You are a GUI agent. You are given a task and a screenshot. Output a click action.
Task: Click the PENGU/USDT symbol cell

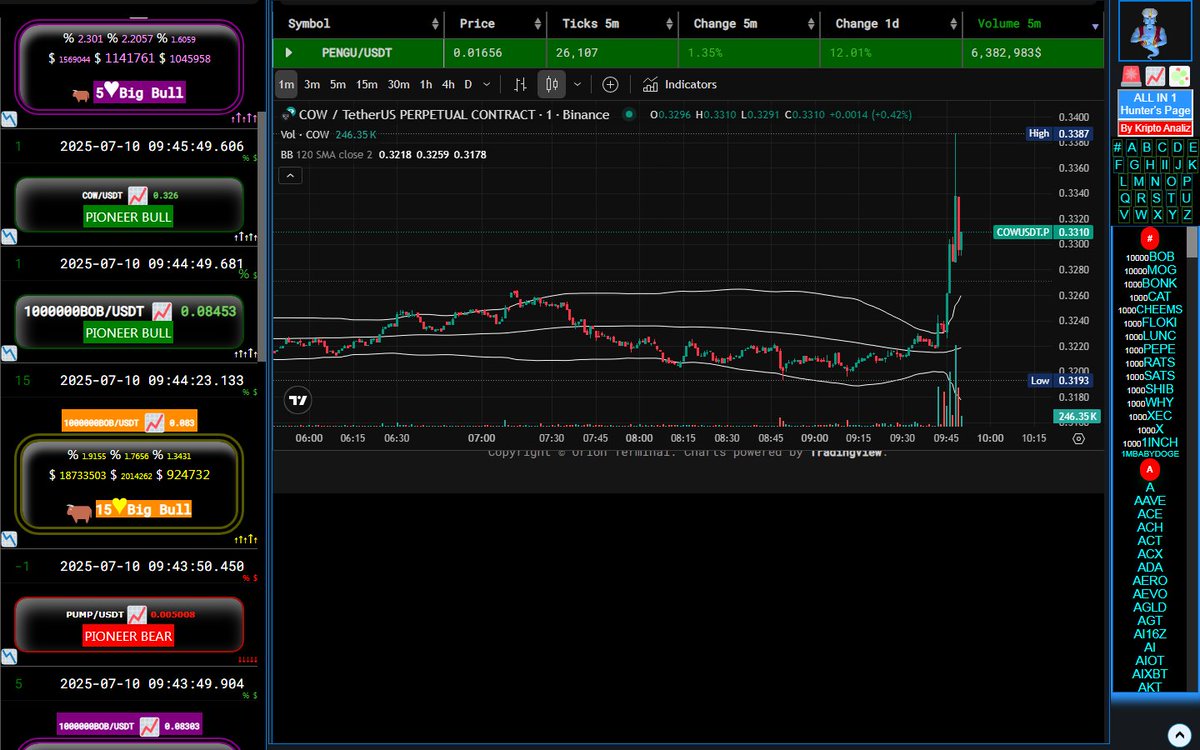coord(359,52)
